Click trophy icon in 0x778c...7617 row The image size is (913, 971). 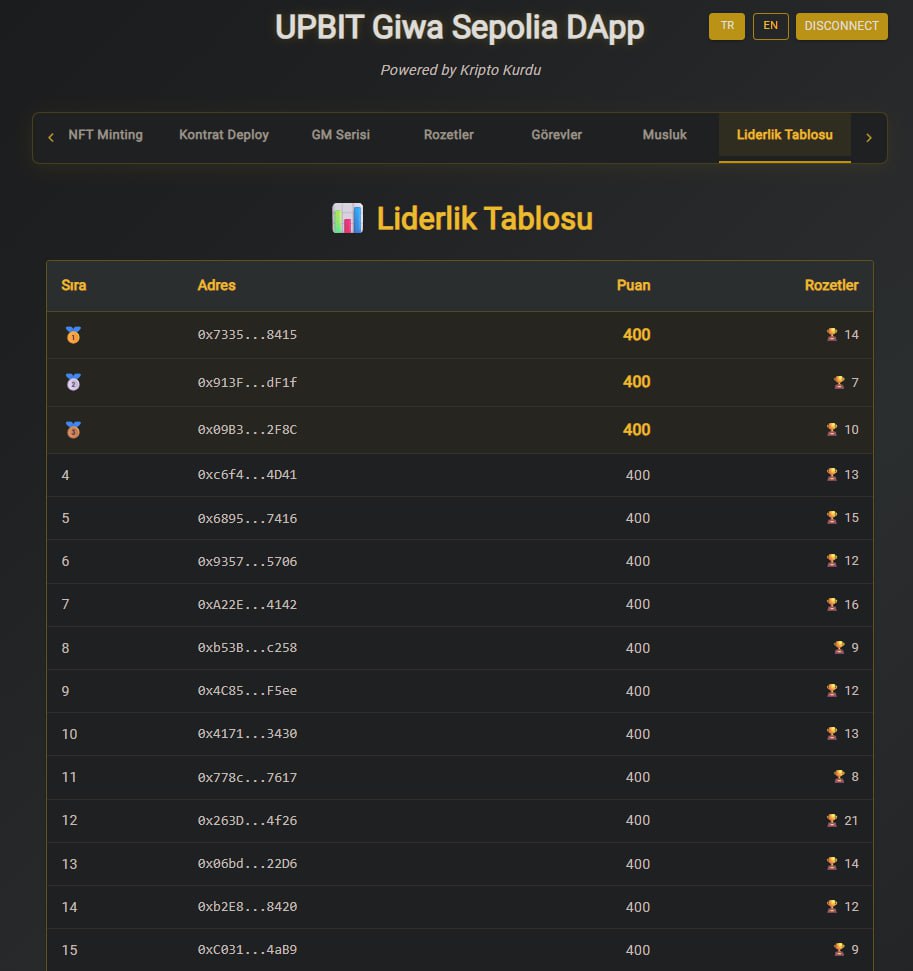pyautogui.click(x=839, y=776)
